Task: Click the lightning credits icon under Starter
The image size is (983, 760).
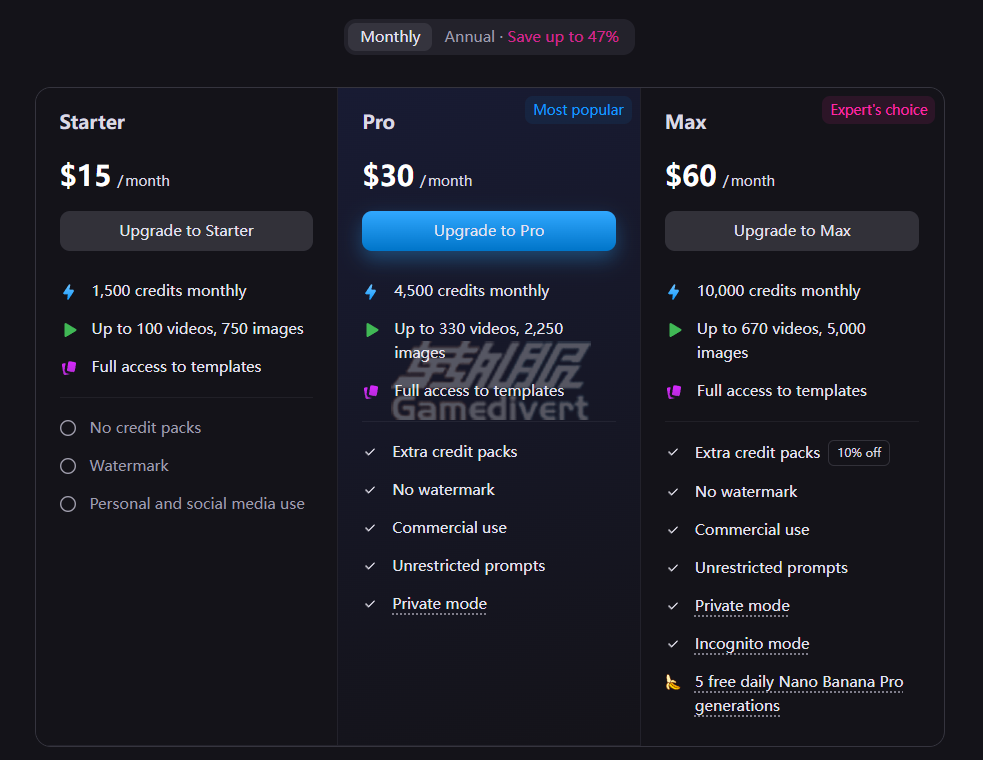Action: (x=69, y=292)
